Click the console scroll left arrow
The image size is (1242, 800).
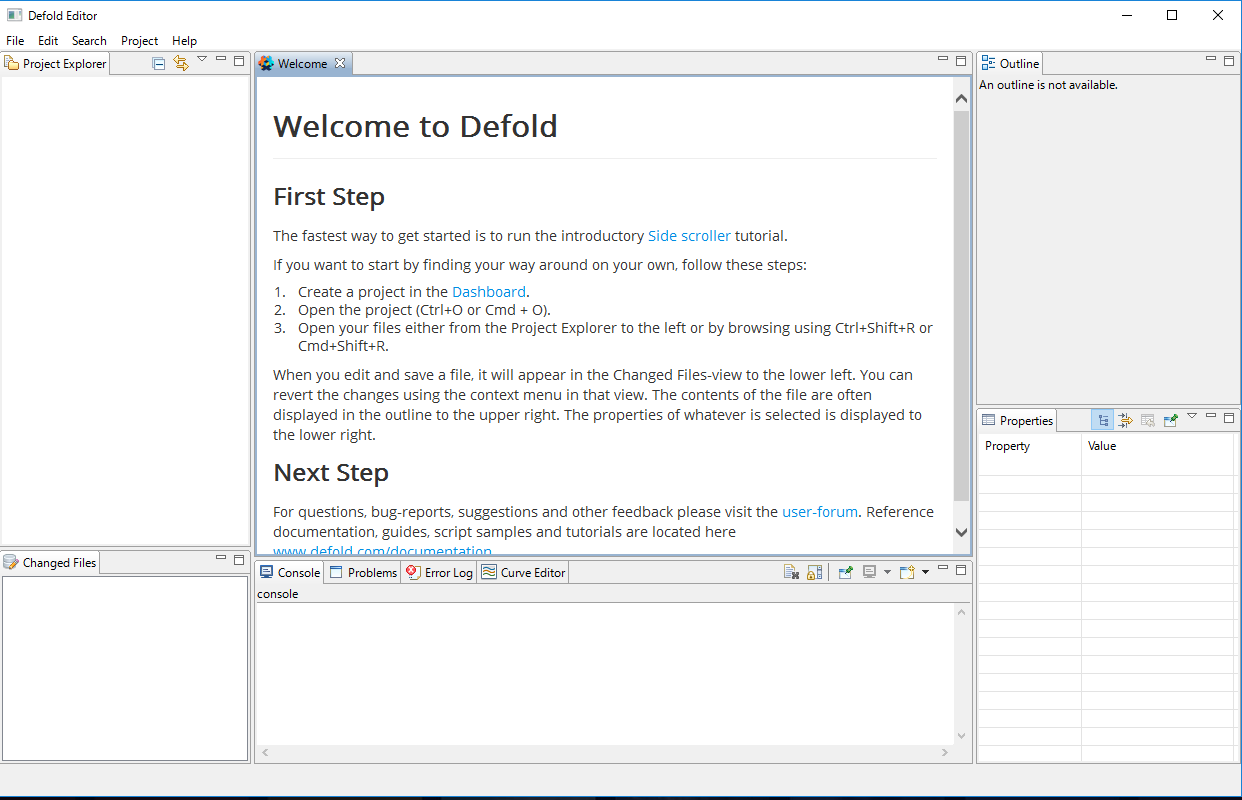click(x=265, y=752)
